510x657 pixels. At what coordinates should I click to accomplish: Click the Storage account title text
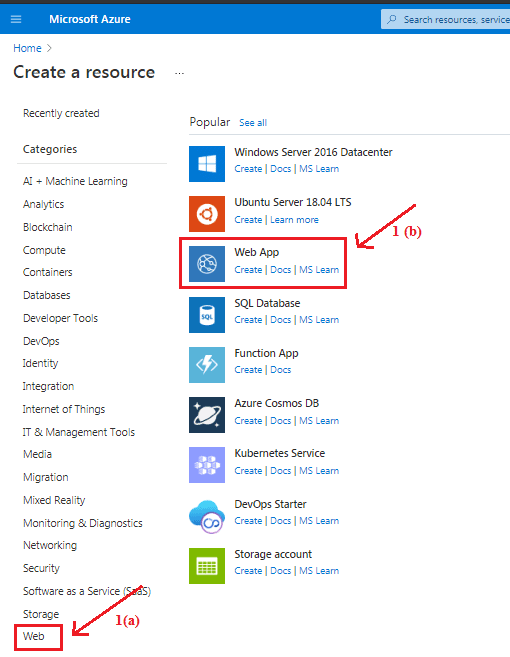[273, 554]
